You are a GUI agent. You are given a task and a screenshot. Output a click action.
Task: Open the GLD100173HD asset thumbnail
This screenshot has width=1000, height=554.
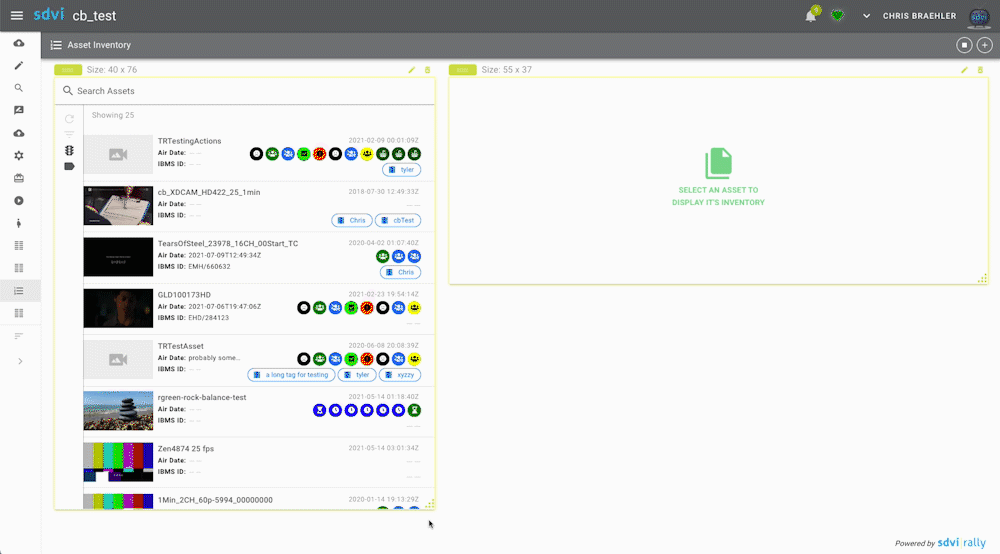coord(118,308)
